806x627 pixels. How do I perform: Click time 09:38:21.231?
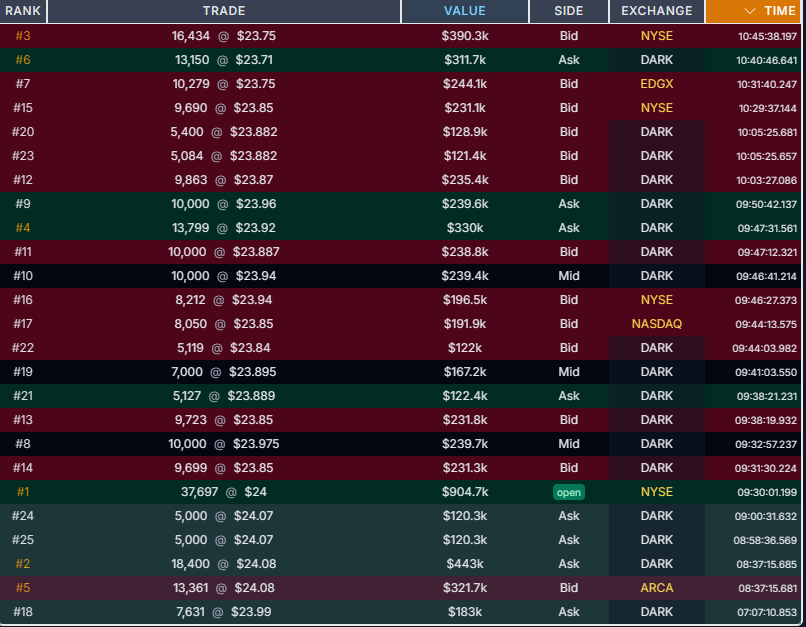[x=766, y=396]
